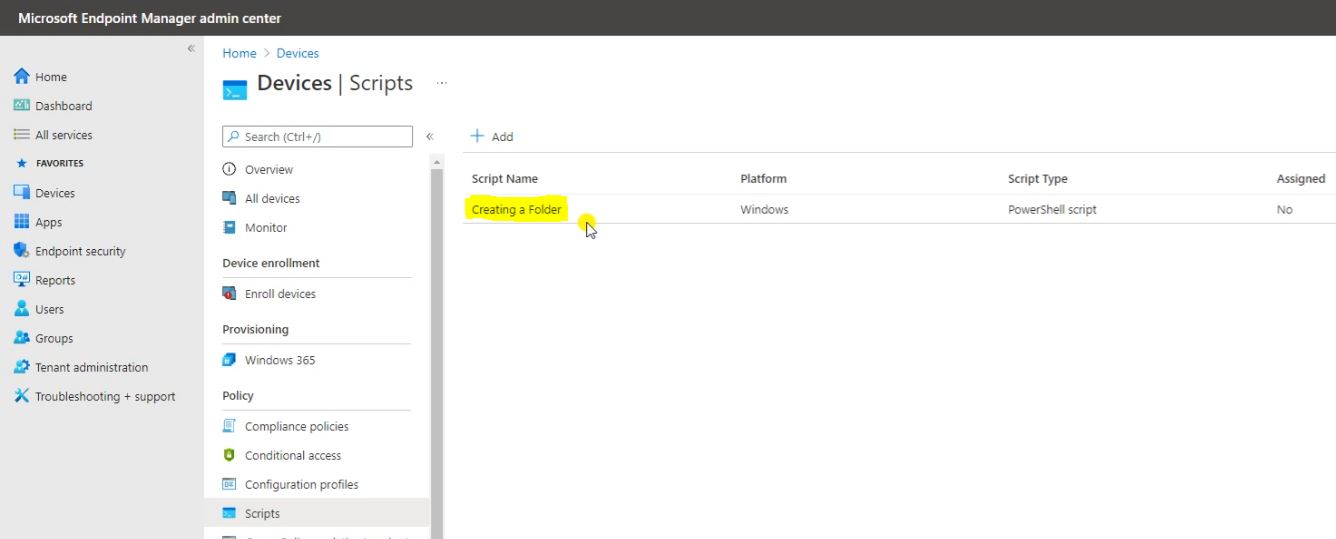This screenshot has width=1336, height=539.
Task: Click the Troubleshooting + support wrench icon
Action: tap(21, 396)
